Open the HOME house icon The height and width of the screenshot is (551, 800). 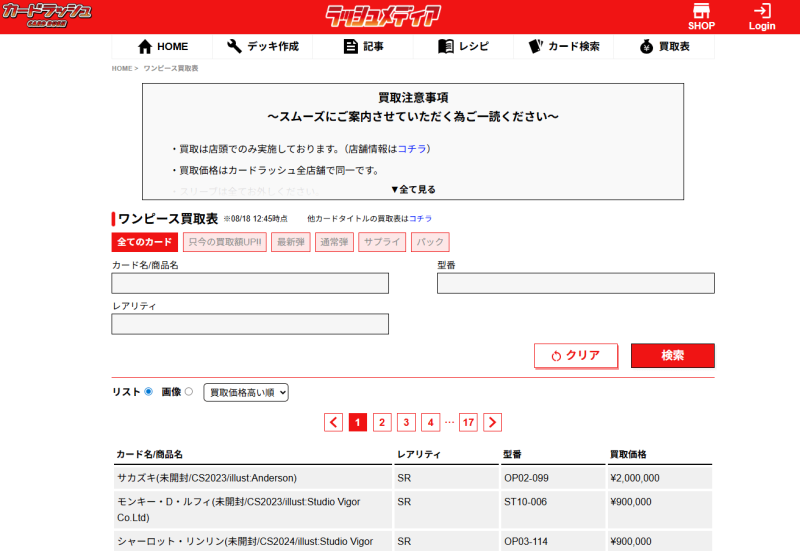[145, 47]
